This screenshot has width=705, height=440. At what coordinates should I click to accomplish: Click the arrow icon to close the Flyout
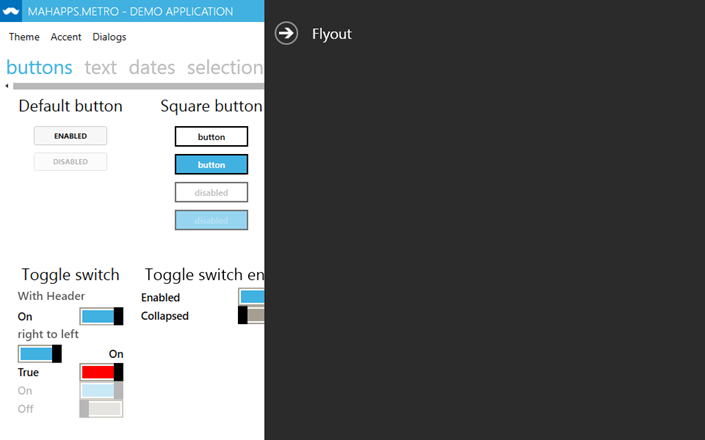pyautogui.click(x=286, y=34)
